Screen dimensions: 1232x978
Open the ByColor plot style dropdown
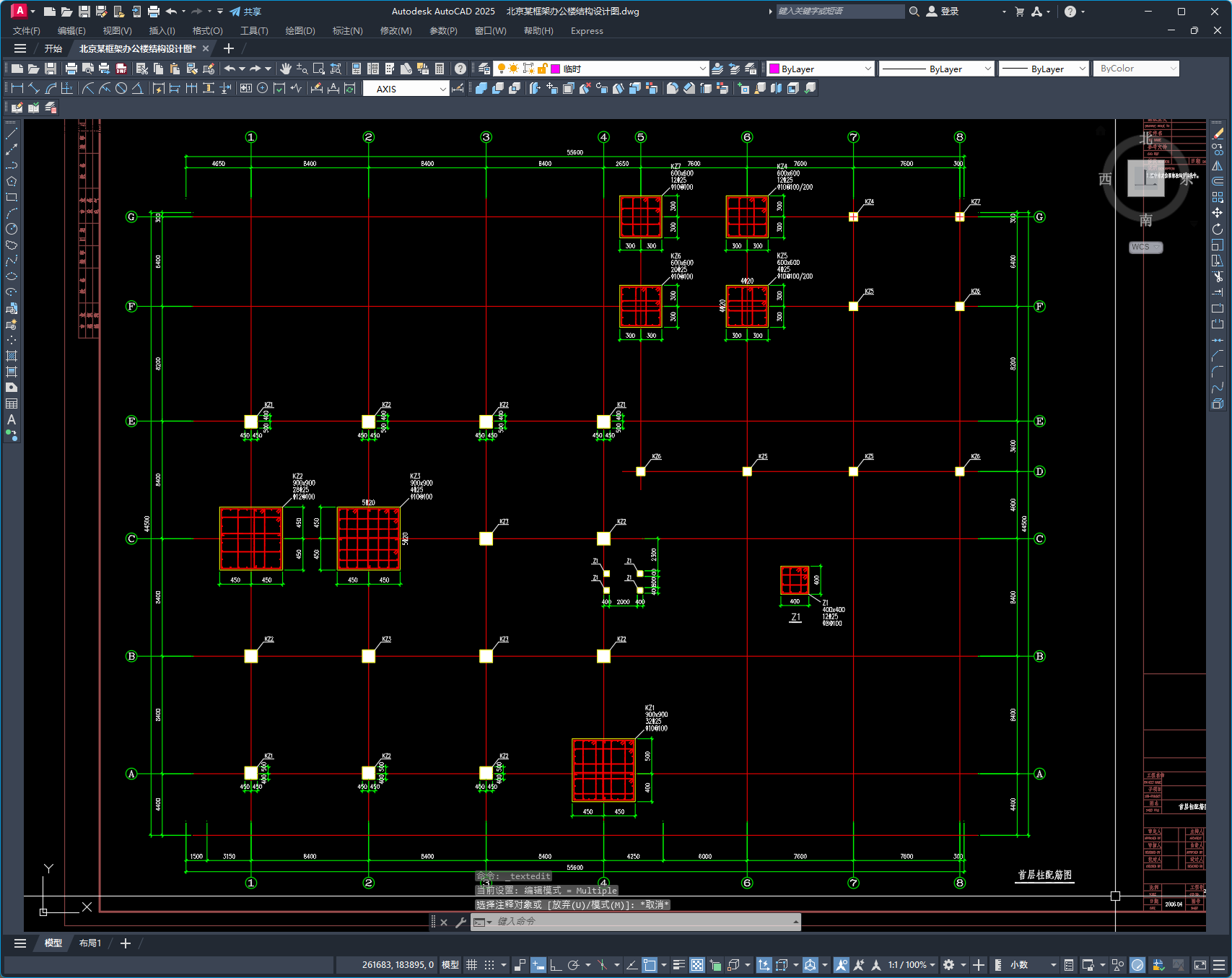click(x=1136, y=69)
